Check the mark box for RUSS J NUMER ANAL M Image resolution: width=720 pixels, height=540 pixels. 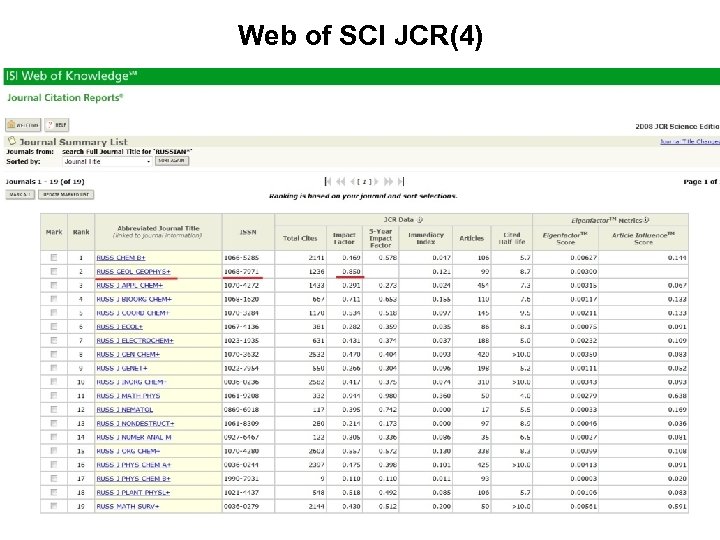(x=54, y=437)
